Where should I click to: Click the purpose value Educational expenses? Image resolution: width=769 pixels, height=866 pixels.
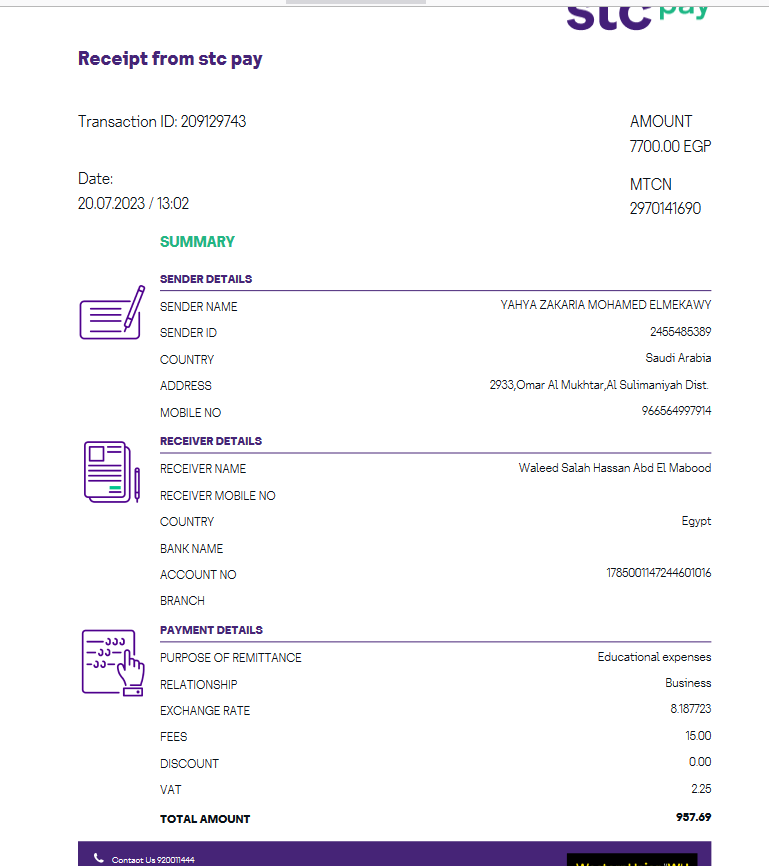tap(654, 657)
